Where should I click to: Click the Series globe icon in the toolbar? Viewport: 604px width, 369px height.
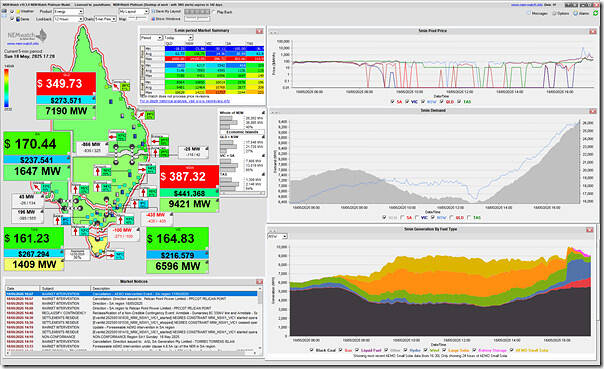(x=18, y=19)
